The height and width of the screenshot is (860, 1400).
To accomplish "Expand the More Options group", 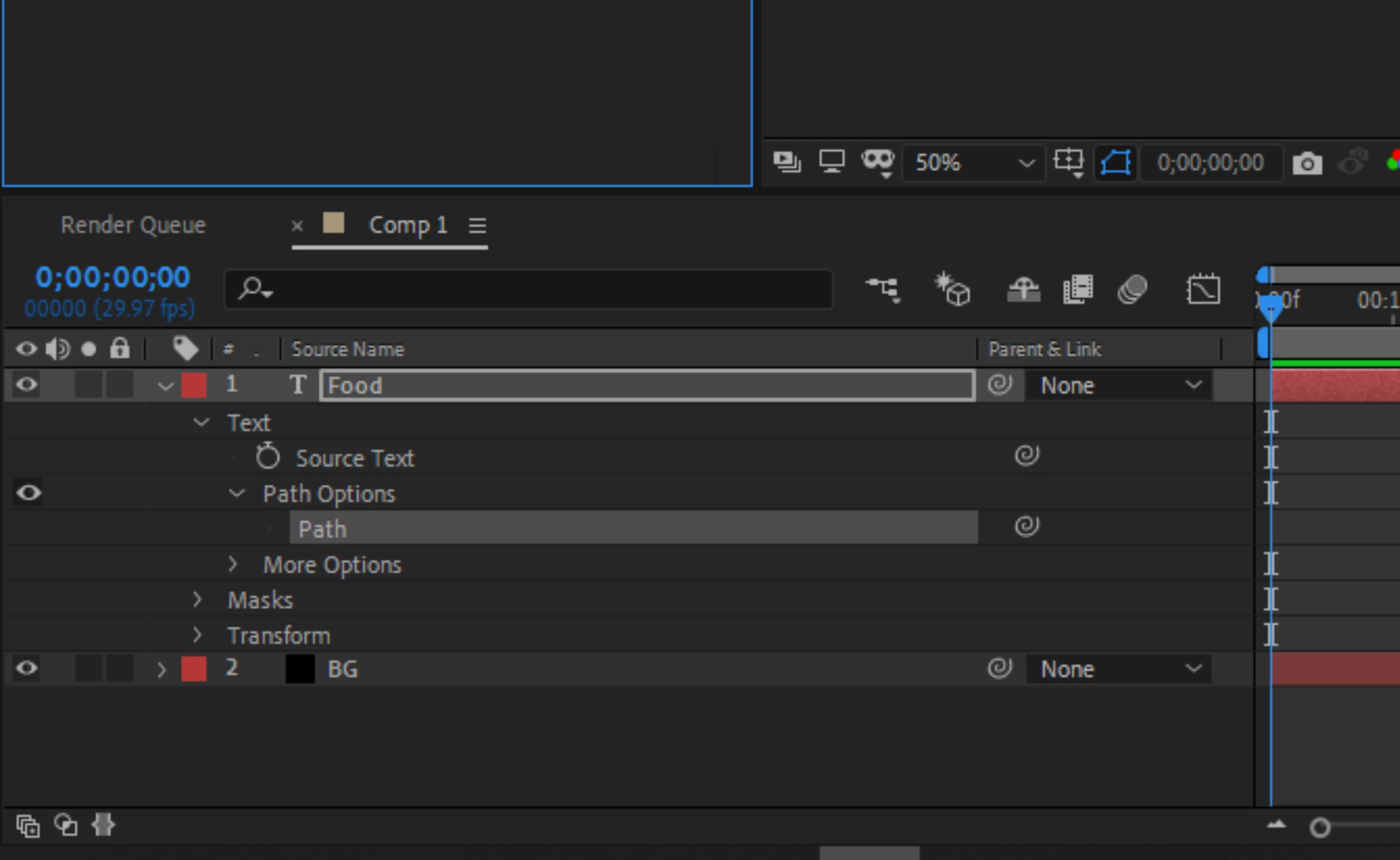I will 233,564.
